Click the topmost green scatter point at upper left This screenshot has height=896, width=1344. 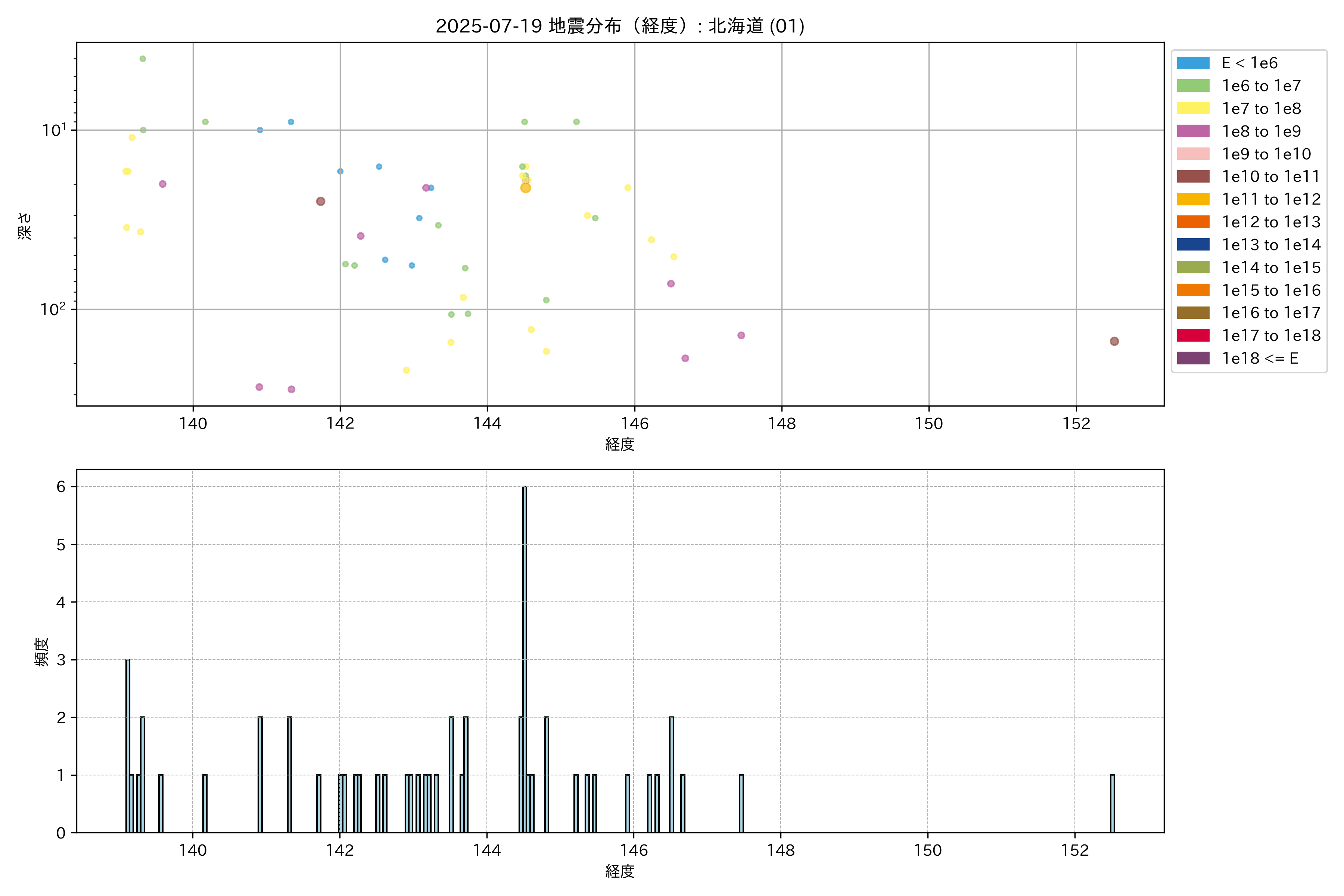[x=143, y=59]
